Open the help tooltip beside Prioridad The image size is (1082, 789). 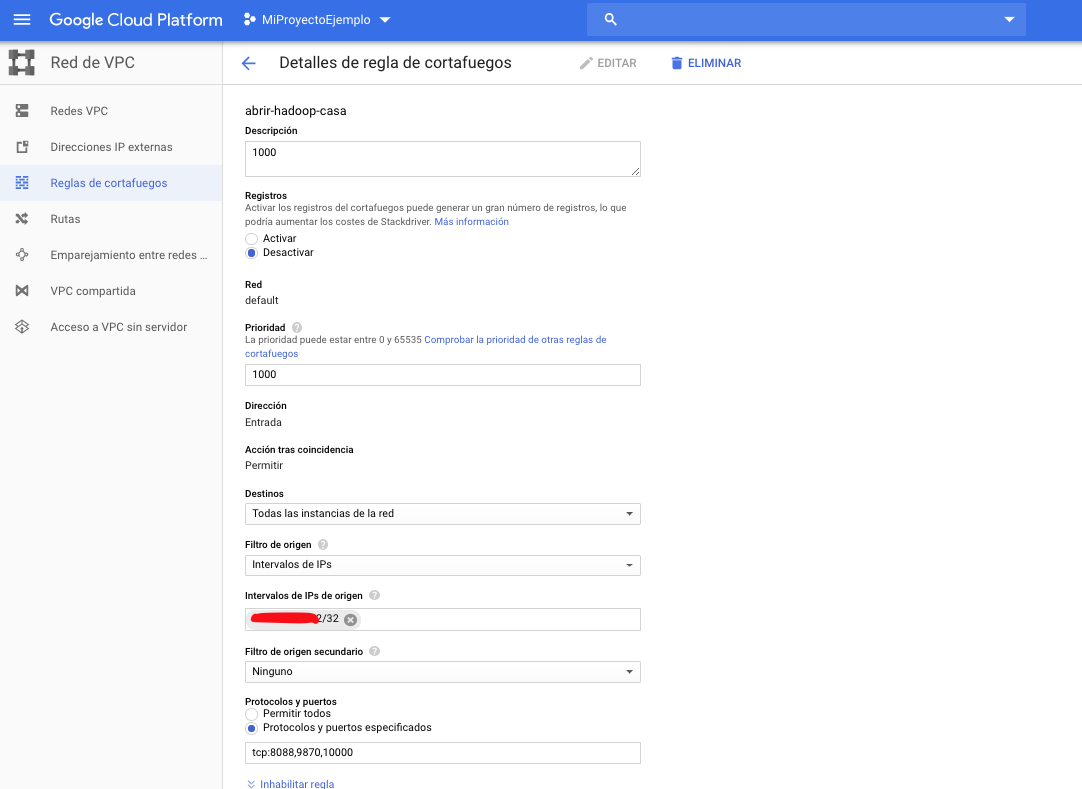coord(297,328)
